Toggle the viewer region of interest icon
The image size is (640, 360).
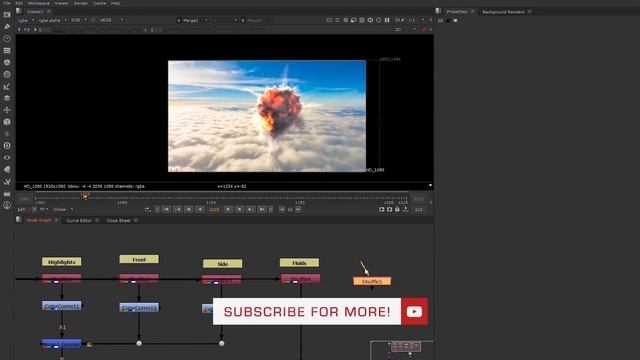coord(353,20)
